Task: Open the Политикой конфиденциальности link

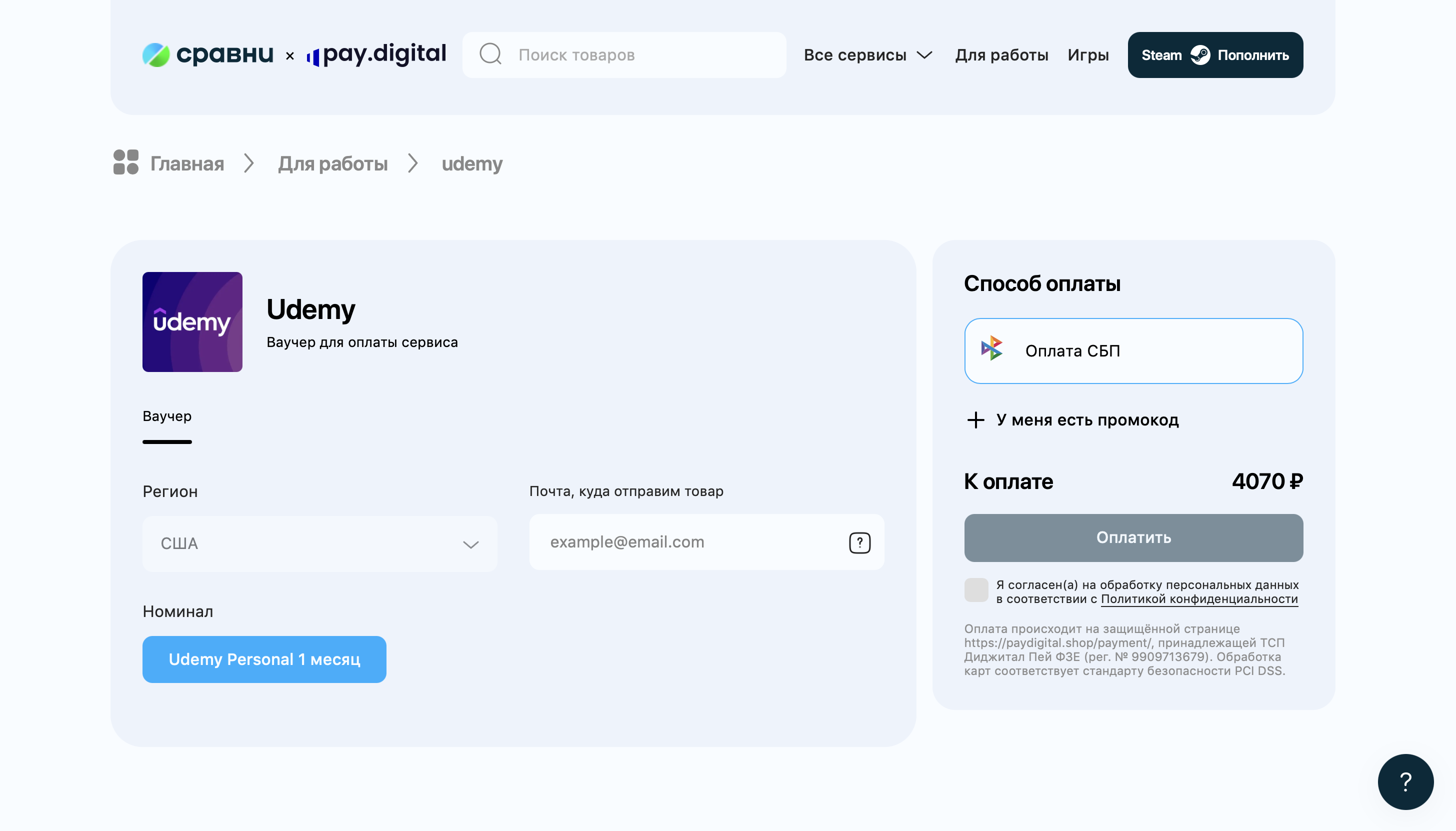Action: point(1198,599)
